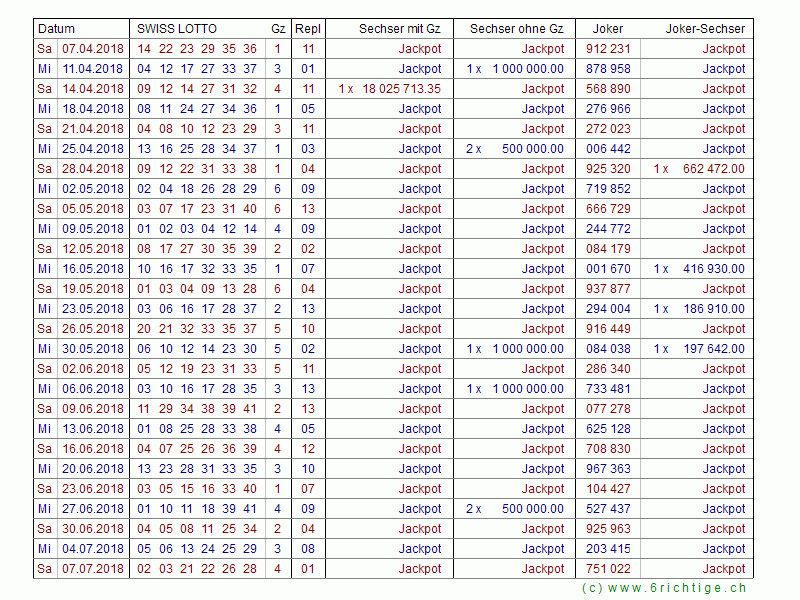This screenshot has height=600, width=800.
Task: Select the Joker-Sechser column header
Action: click(705, 29)
